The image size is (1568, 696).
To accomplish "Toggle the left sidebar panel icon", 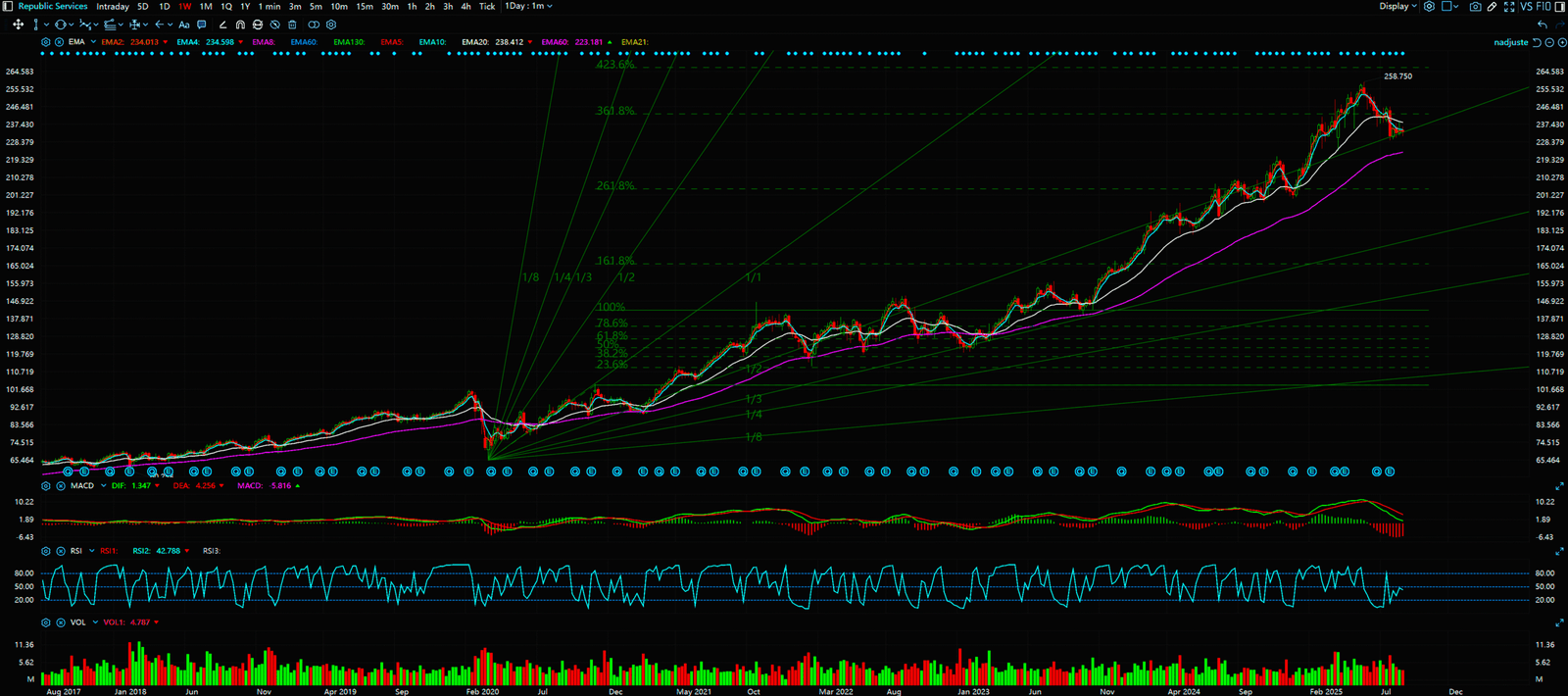I will (x=8, y=7).
